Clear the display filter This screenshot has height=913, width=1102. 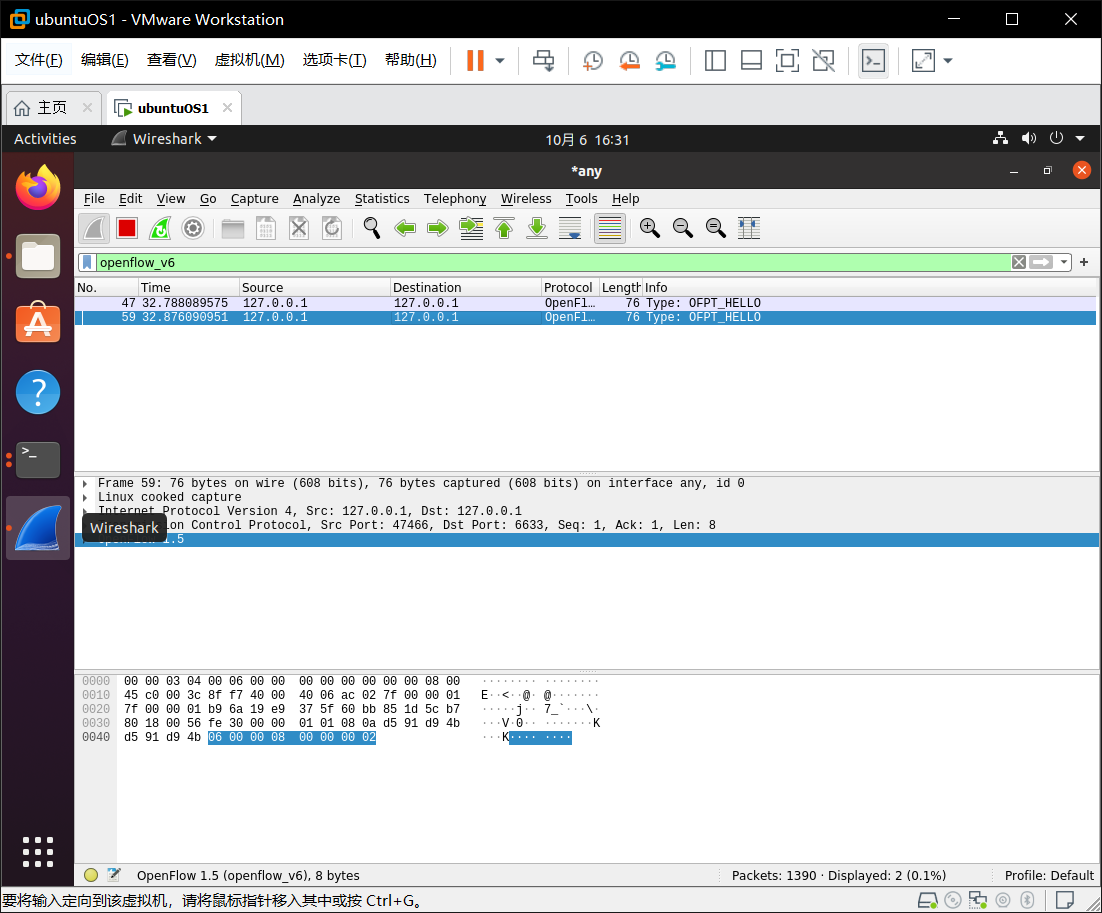pyautogui.click(x=1018, y=262)
